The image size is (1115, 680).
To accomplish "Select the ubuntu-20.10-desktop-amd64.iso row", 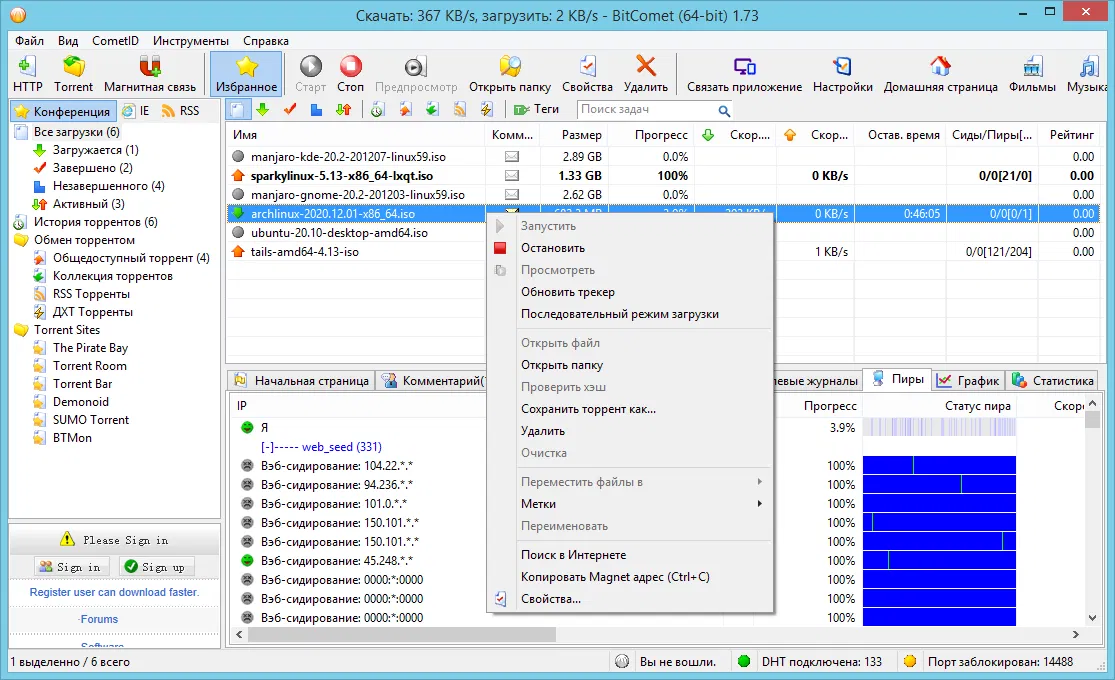I will pos(663,233).
